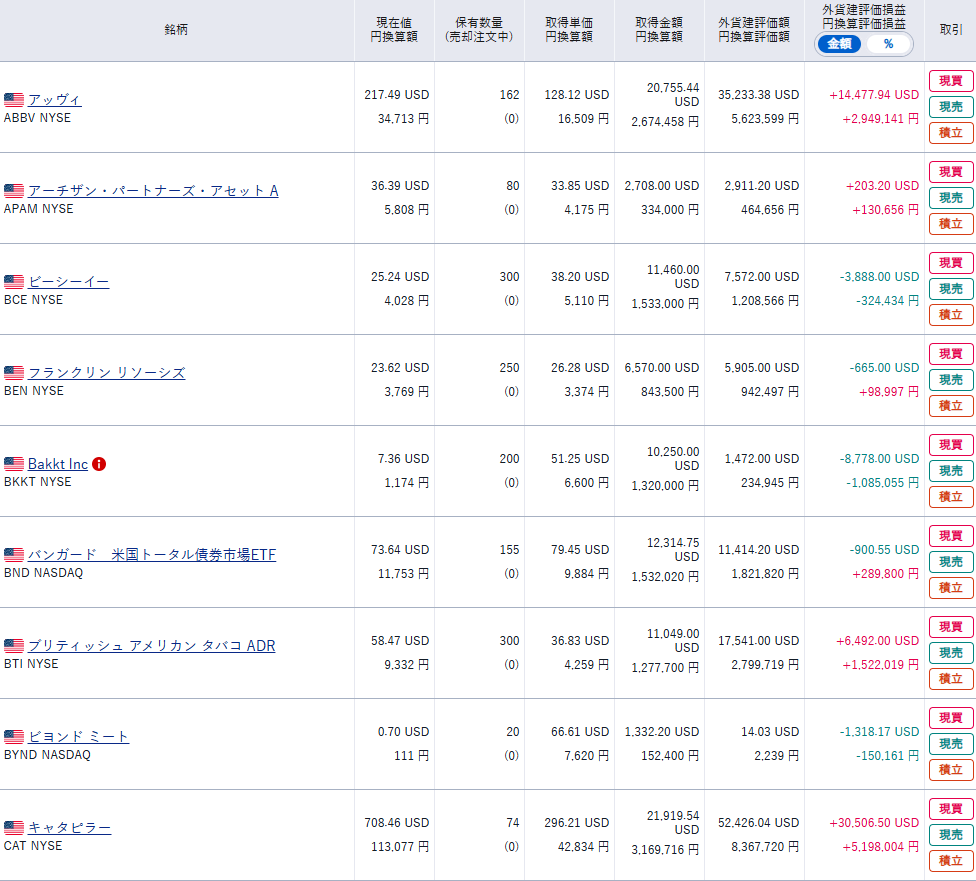Switch profit/loss display to % view

pos(888,44)
